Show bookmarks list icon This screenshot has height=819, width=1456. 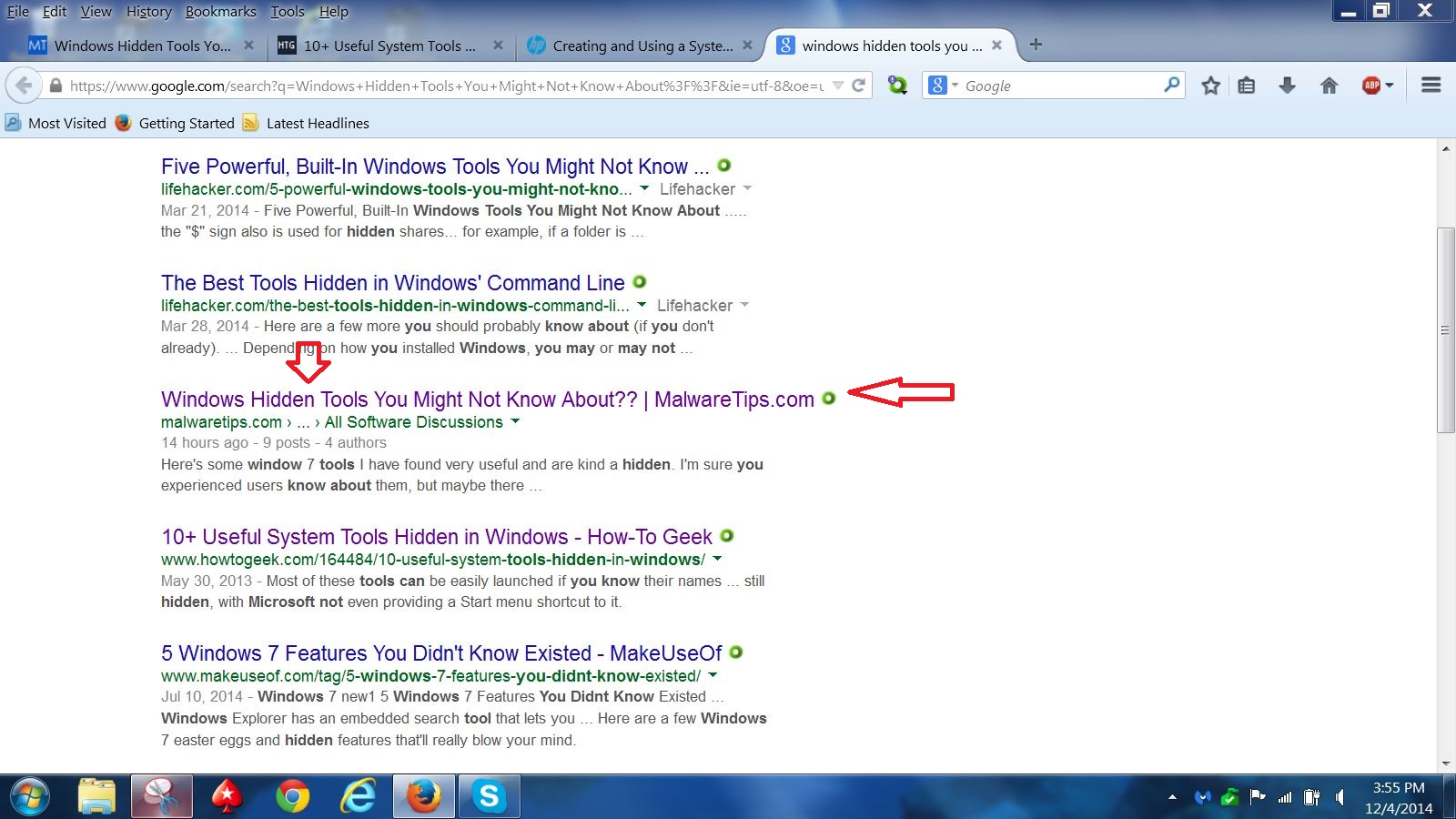pos(1247,86)
